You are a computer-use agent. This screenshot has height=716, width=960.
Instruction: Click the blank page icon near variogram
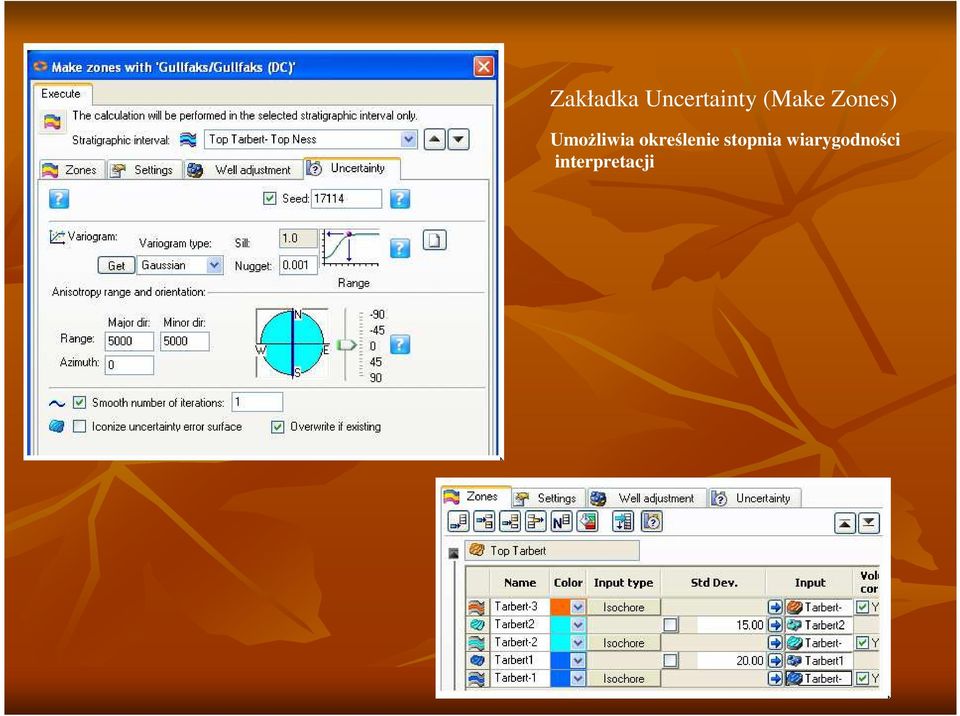434,240
